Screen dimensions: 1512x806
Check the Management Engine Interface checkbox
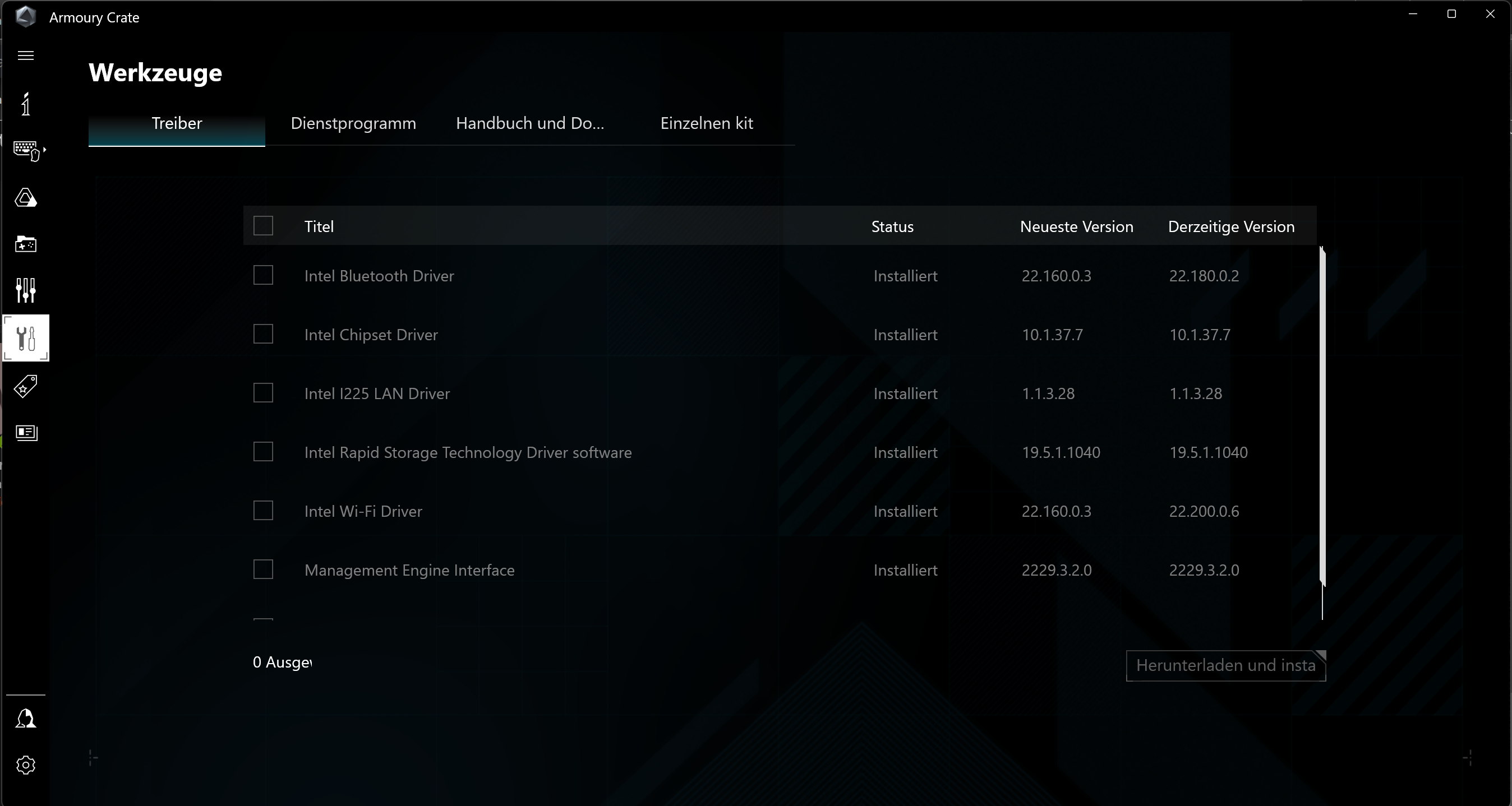pyautogui.click(x=263, y=569)
